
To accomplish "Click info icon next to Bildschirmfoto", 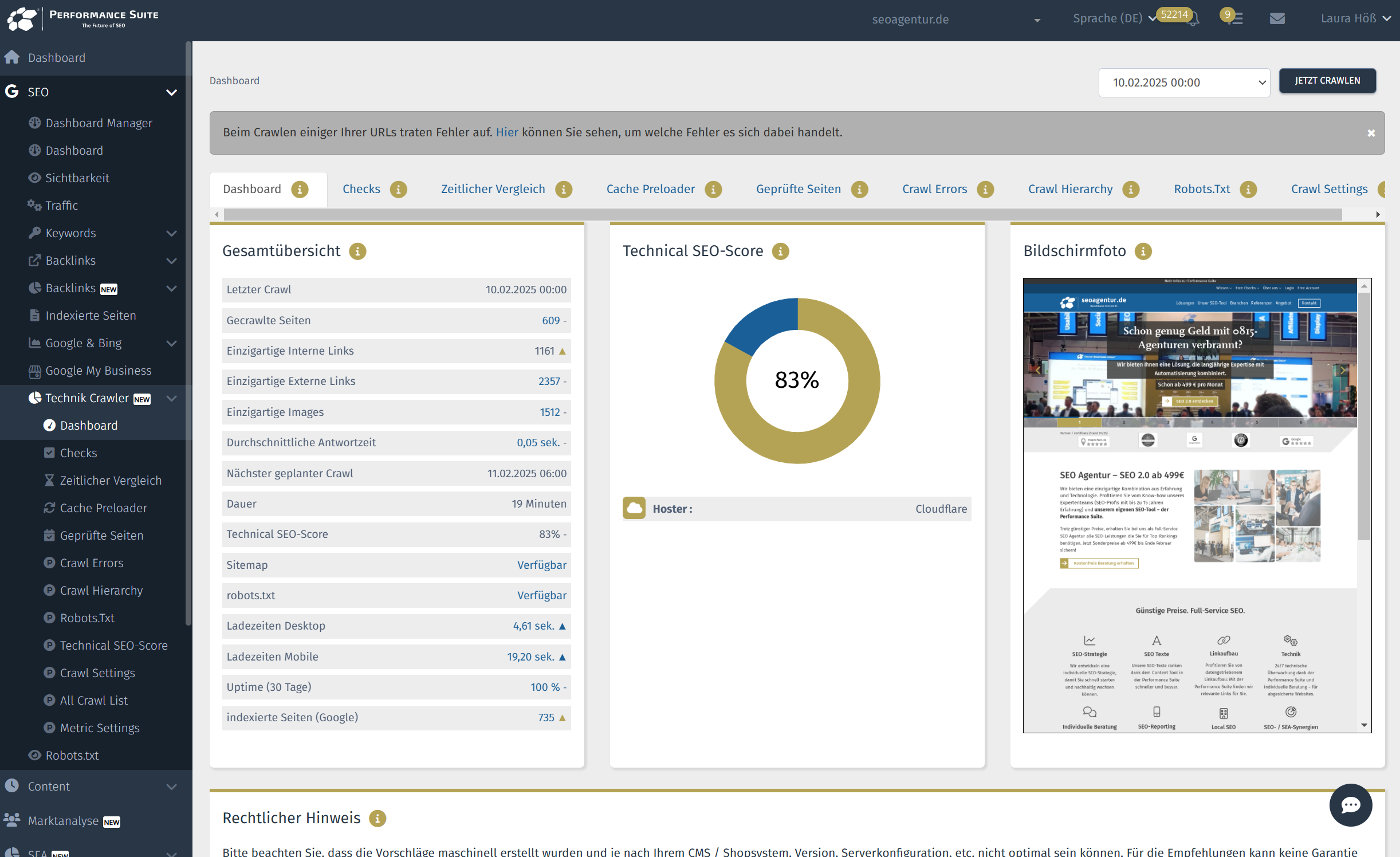I will (x=1143, y=251).
